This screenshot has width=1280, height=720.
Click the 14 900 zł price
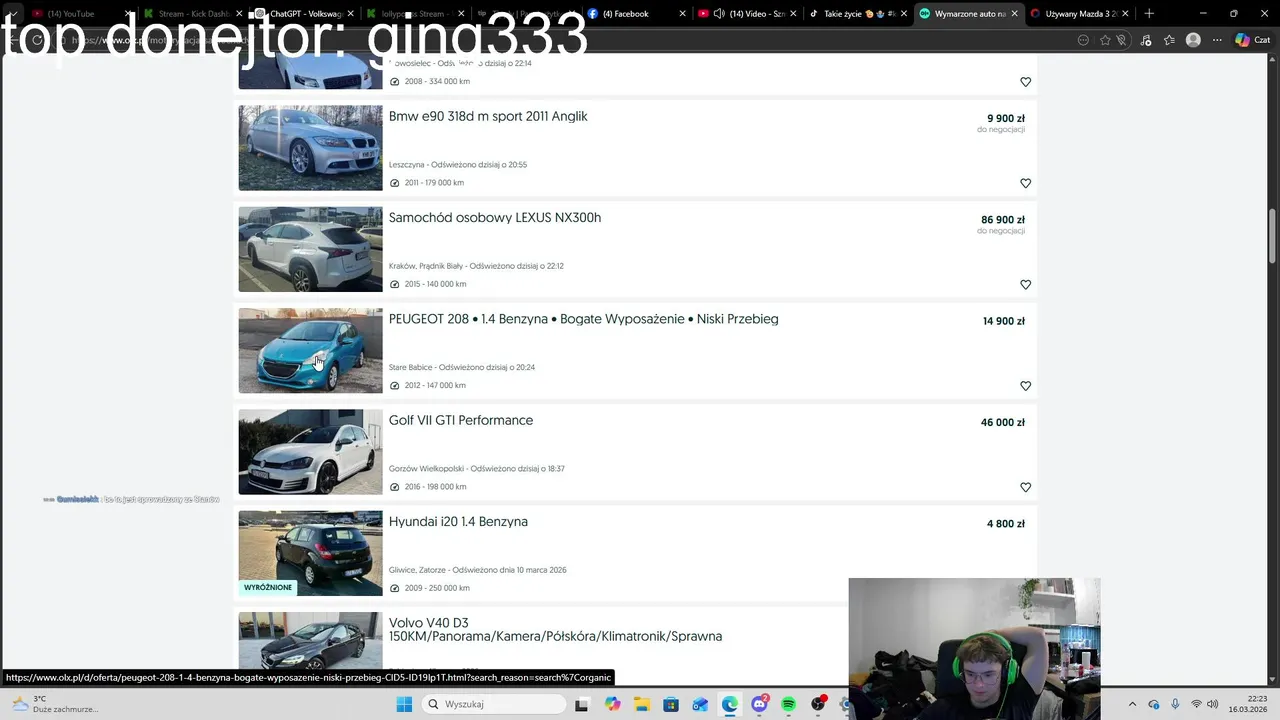click(x=1003, y=321)
